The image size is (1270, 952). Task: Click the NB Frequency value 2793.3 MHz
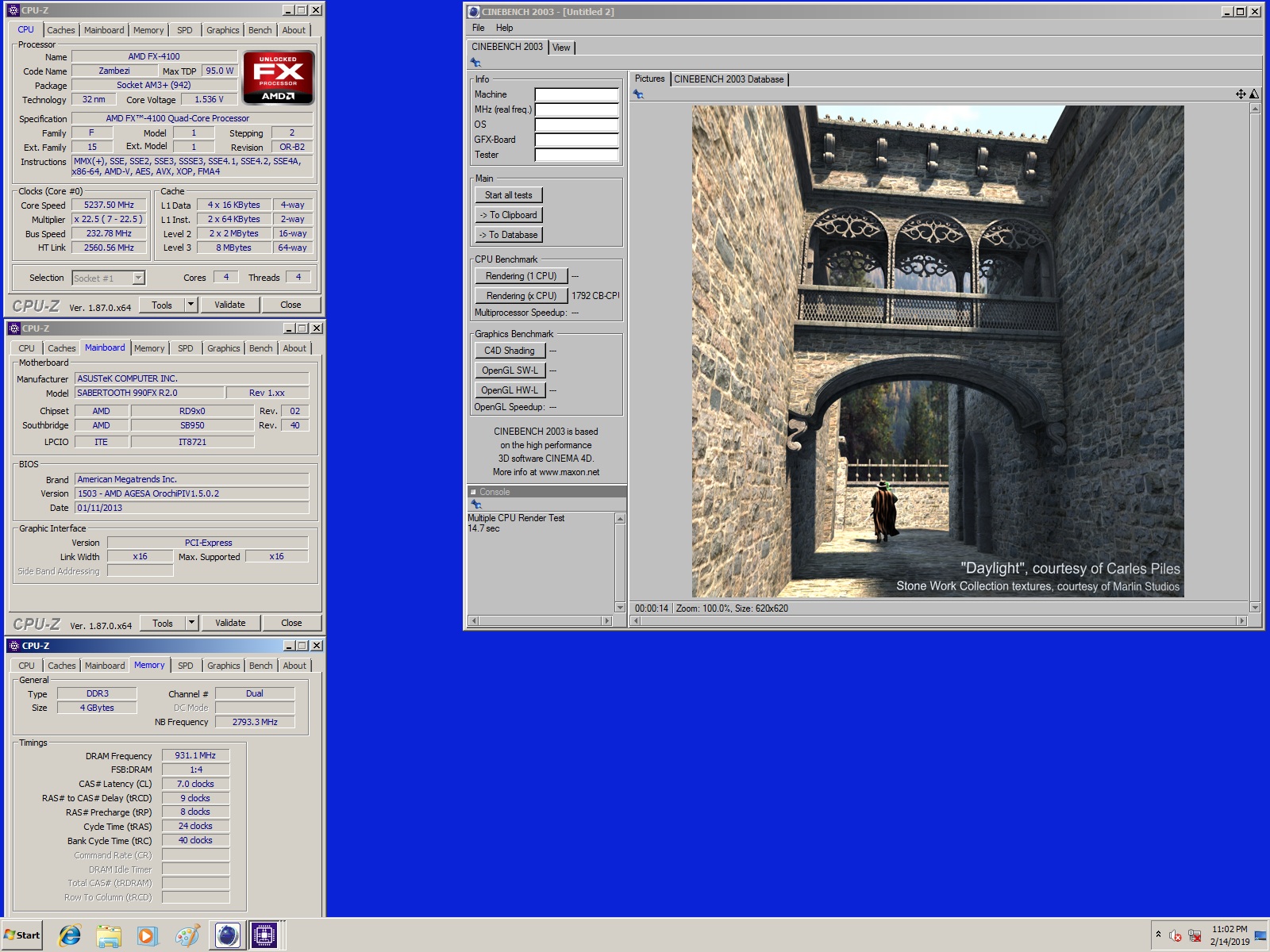255,722
